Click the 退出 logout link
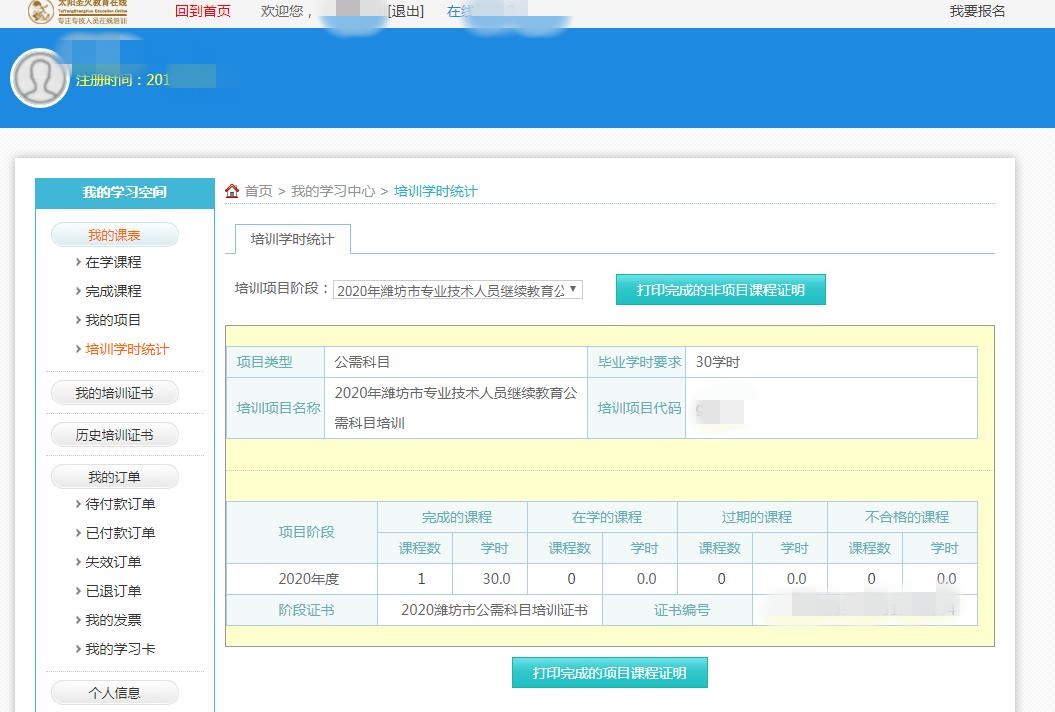Image resolution: width=1055 pixels, height=712 pixels. tap(405, 11)
